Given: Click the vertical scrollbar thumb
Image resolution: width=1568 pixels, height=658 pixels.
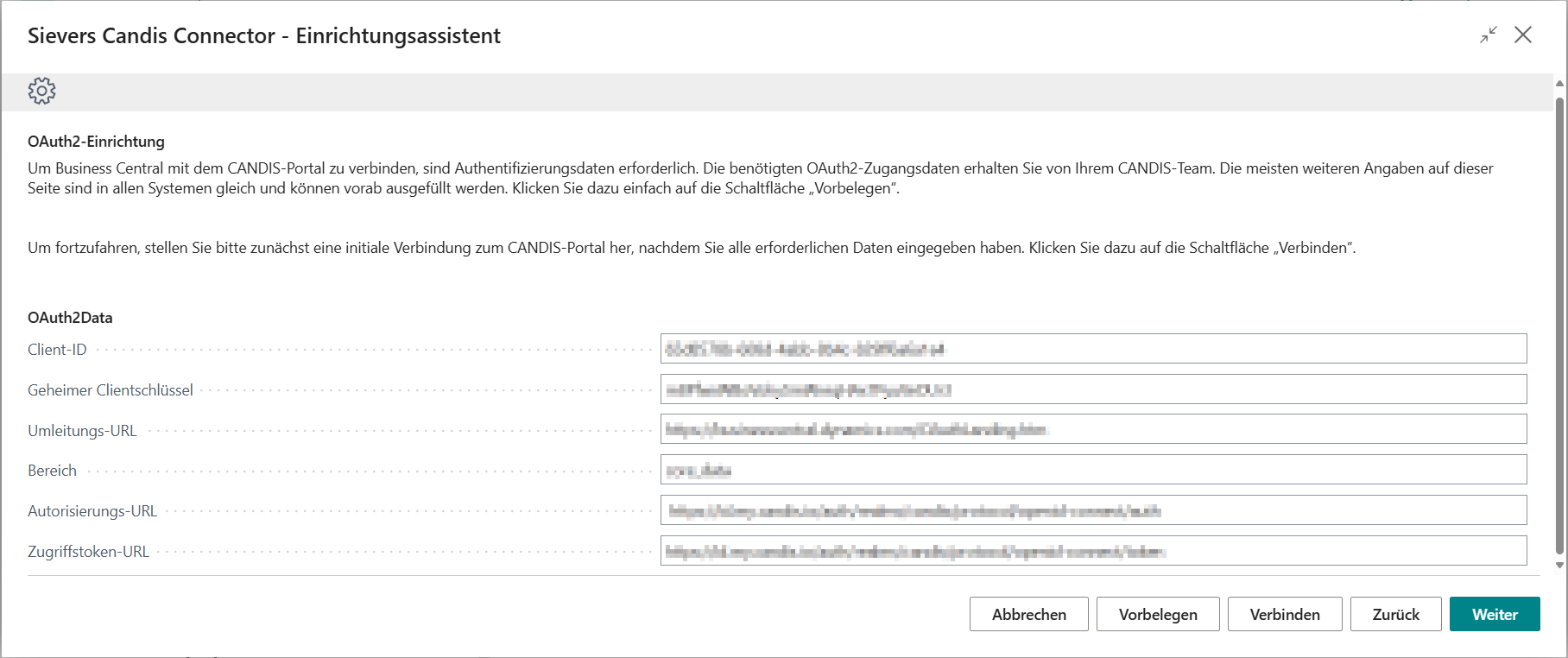Looking at the screenshot, I should click(1559, 324).
